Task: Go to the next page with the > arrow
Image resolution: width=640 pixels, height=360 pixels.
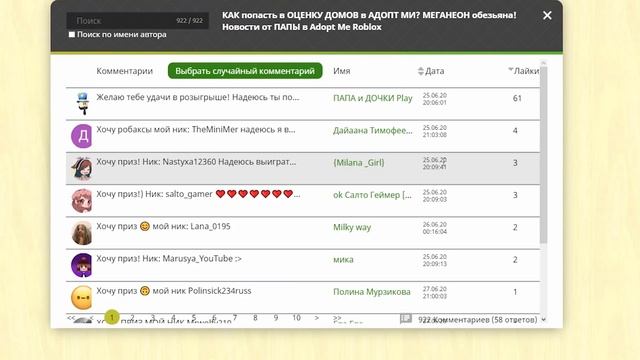Action: (x=317, y=318)
